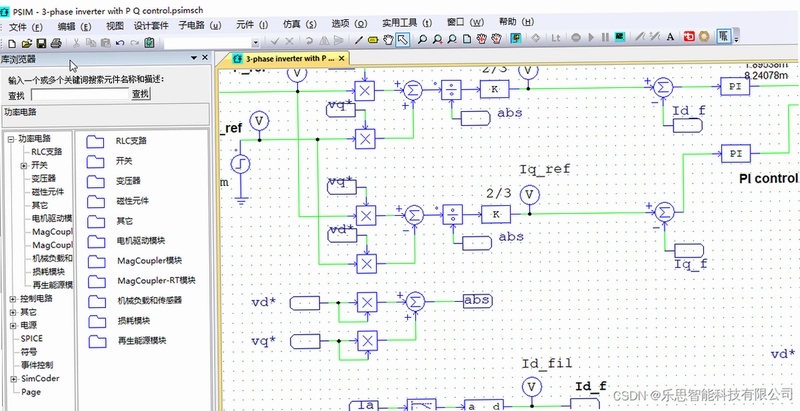
Task: Close the 3-phase inverter document tab
Action: pos(341,59)
